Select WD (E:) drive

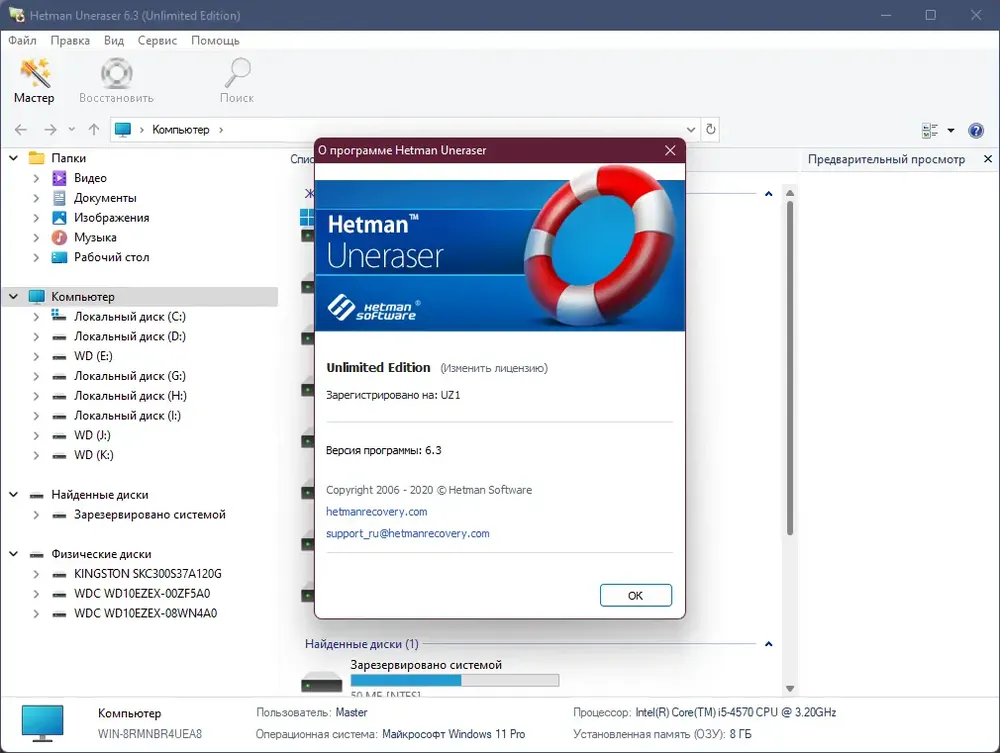pos(93,356)
